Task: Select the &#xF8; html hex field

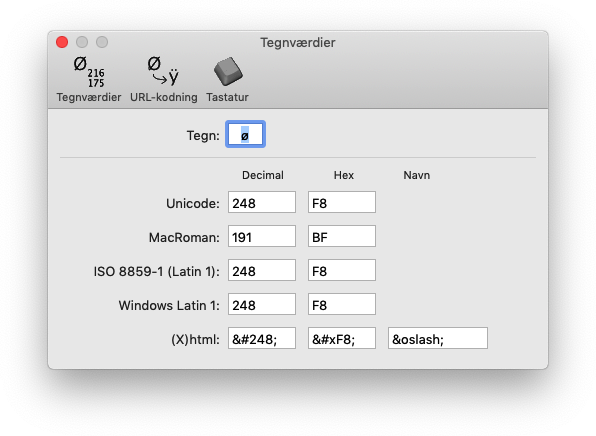Action: [342, 338]
